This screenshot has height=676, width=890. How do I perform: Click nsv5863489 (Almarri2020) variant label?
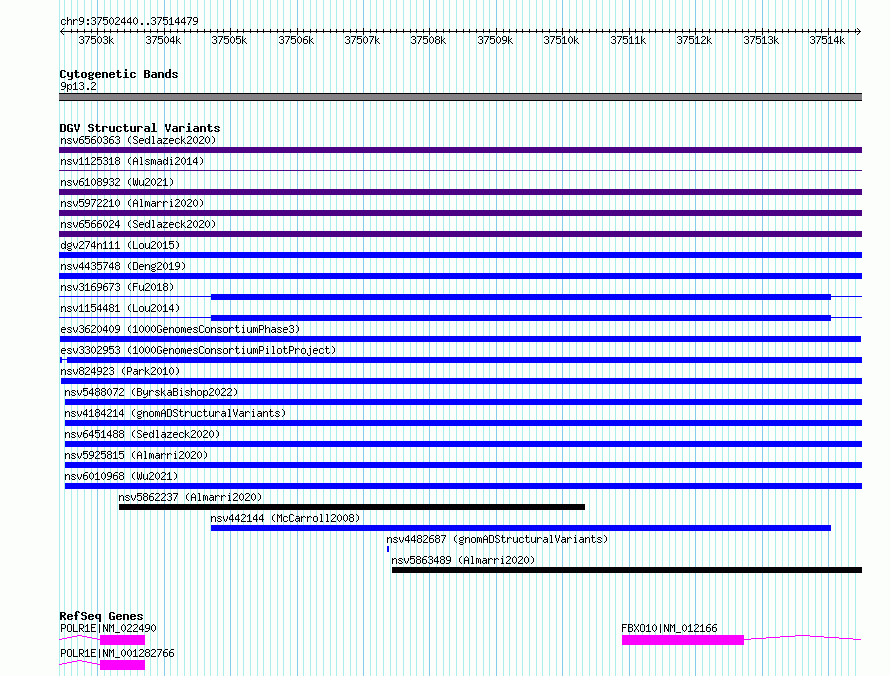(x=463, y=560)
